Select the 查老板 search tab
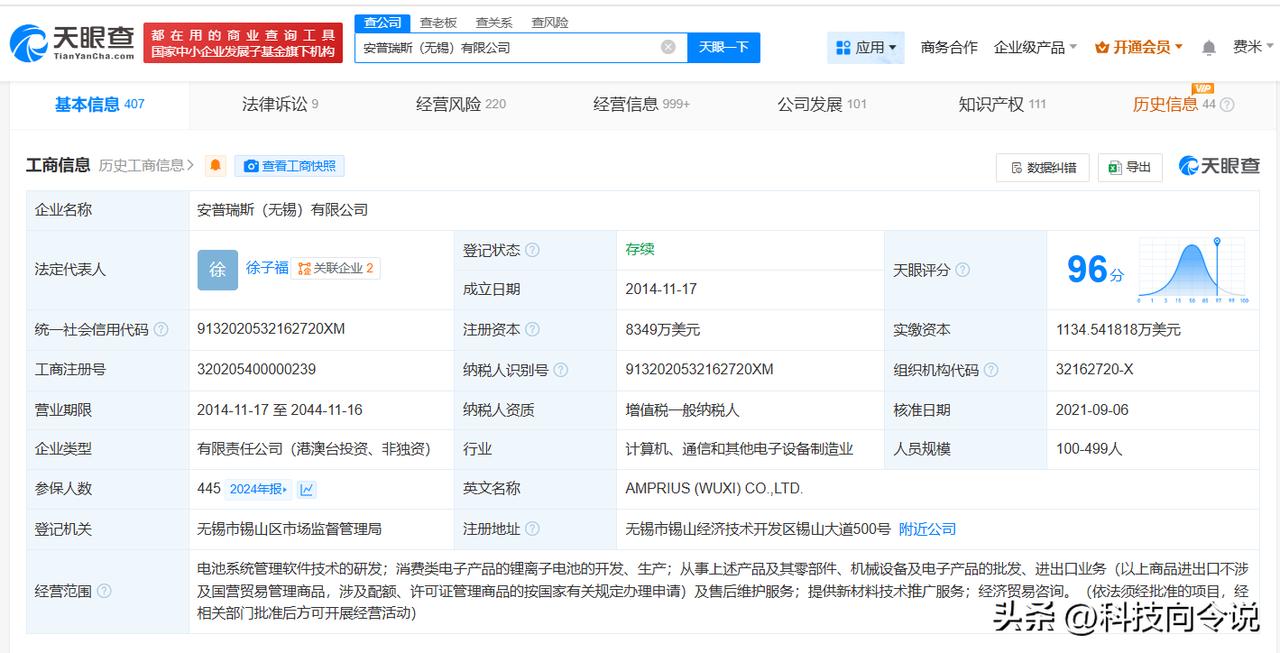The image size is (1280, 653). [438, 22]
